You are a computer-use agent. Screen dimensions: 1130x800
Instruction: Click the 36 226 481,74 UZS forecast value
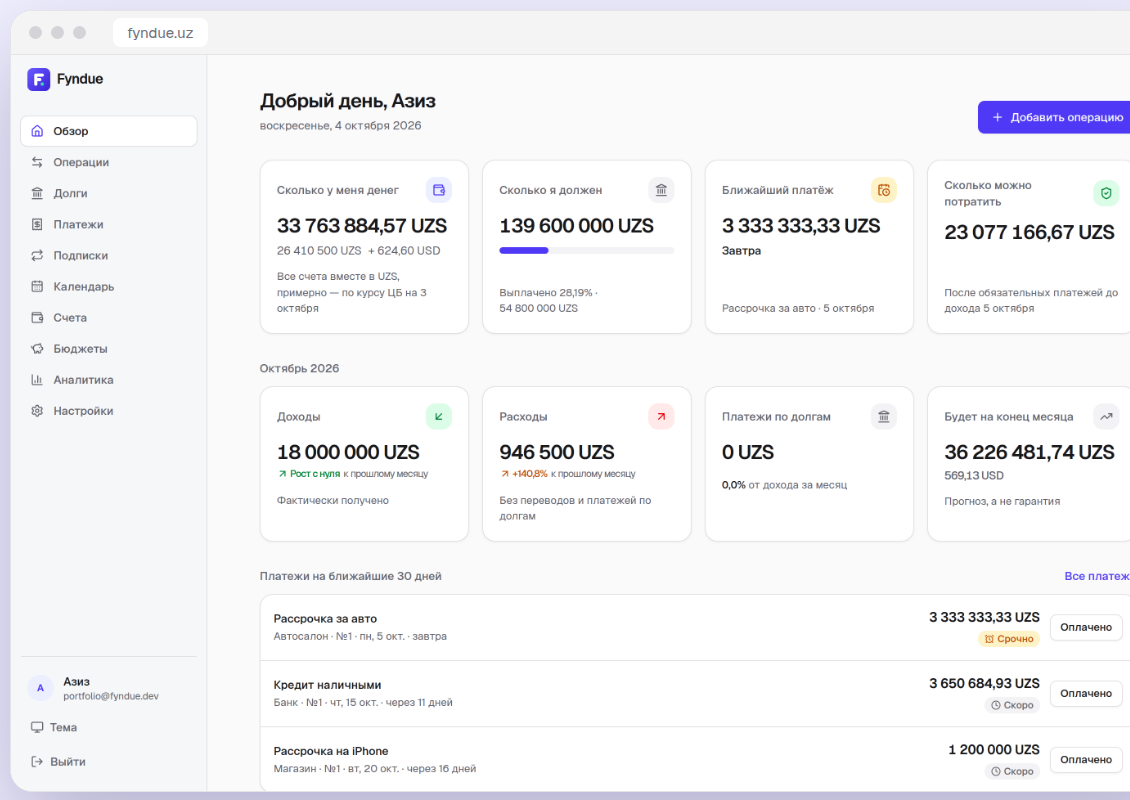pos(1030,453)
